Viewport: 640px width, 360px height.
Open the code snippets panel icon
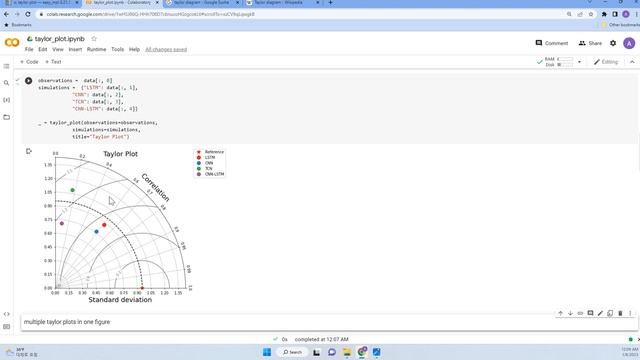[7, 314]
